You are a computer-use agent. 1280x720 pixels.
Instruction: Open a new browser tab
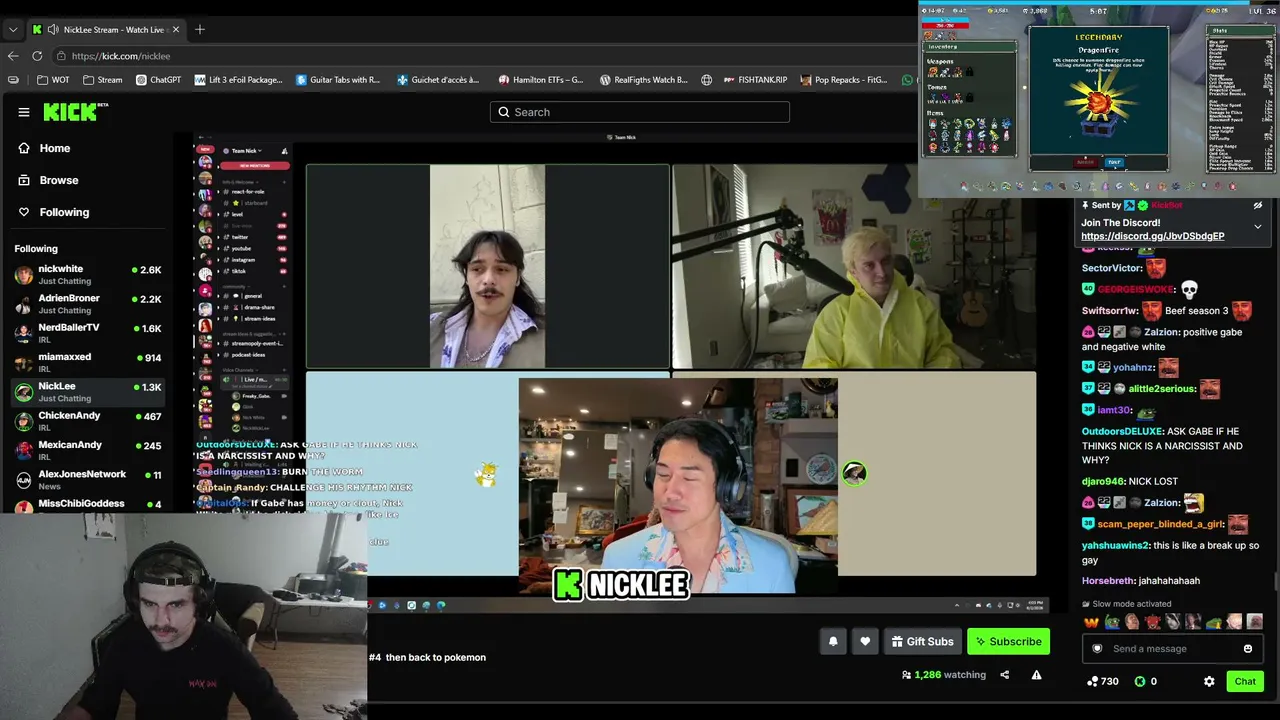tap(200, 29)
